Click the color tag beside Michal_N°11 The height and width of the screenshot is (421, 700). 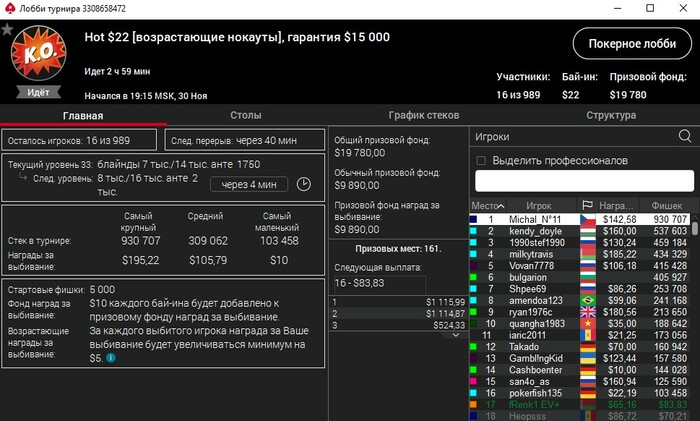(473, 219)
